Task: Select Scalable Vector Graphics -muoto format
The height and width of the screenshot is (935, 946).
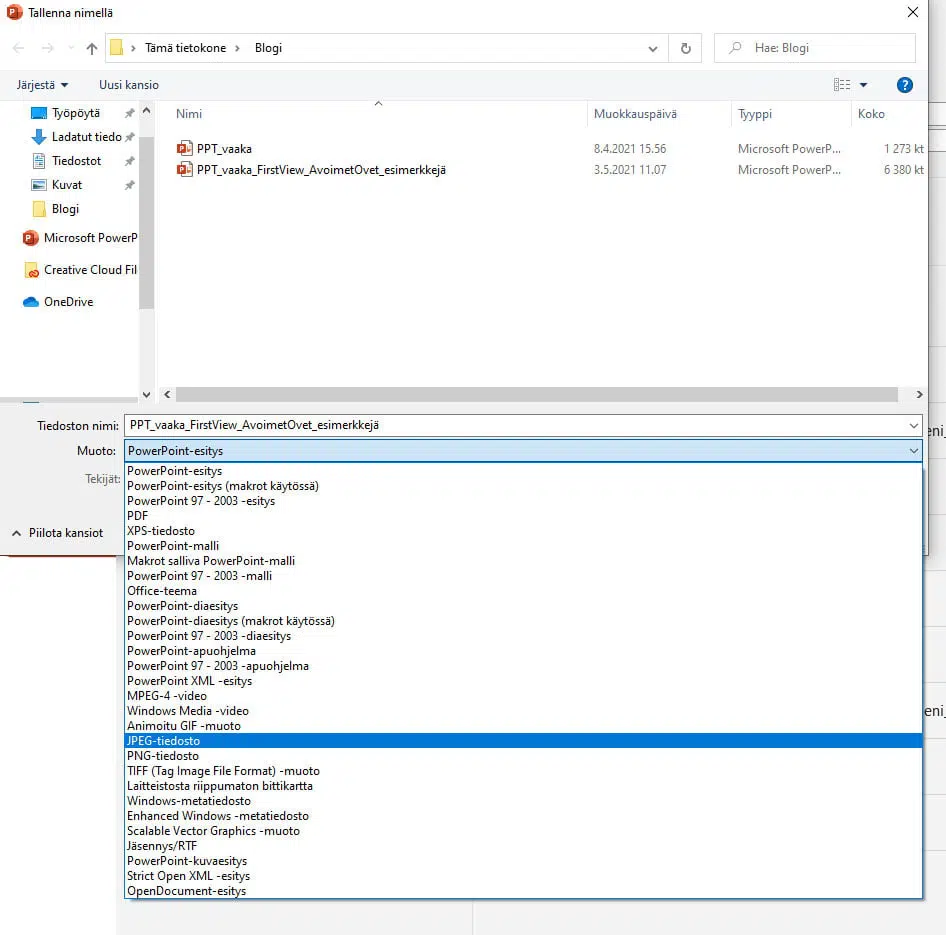Action: tap(523, 831)
